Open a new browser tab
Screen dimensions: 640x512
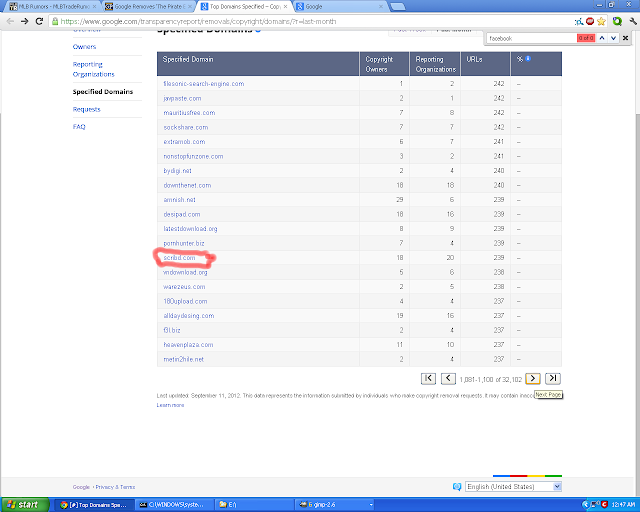coord(397,7)
